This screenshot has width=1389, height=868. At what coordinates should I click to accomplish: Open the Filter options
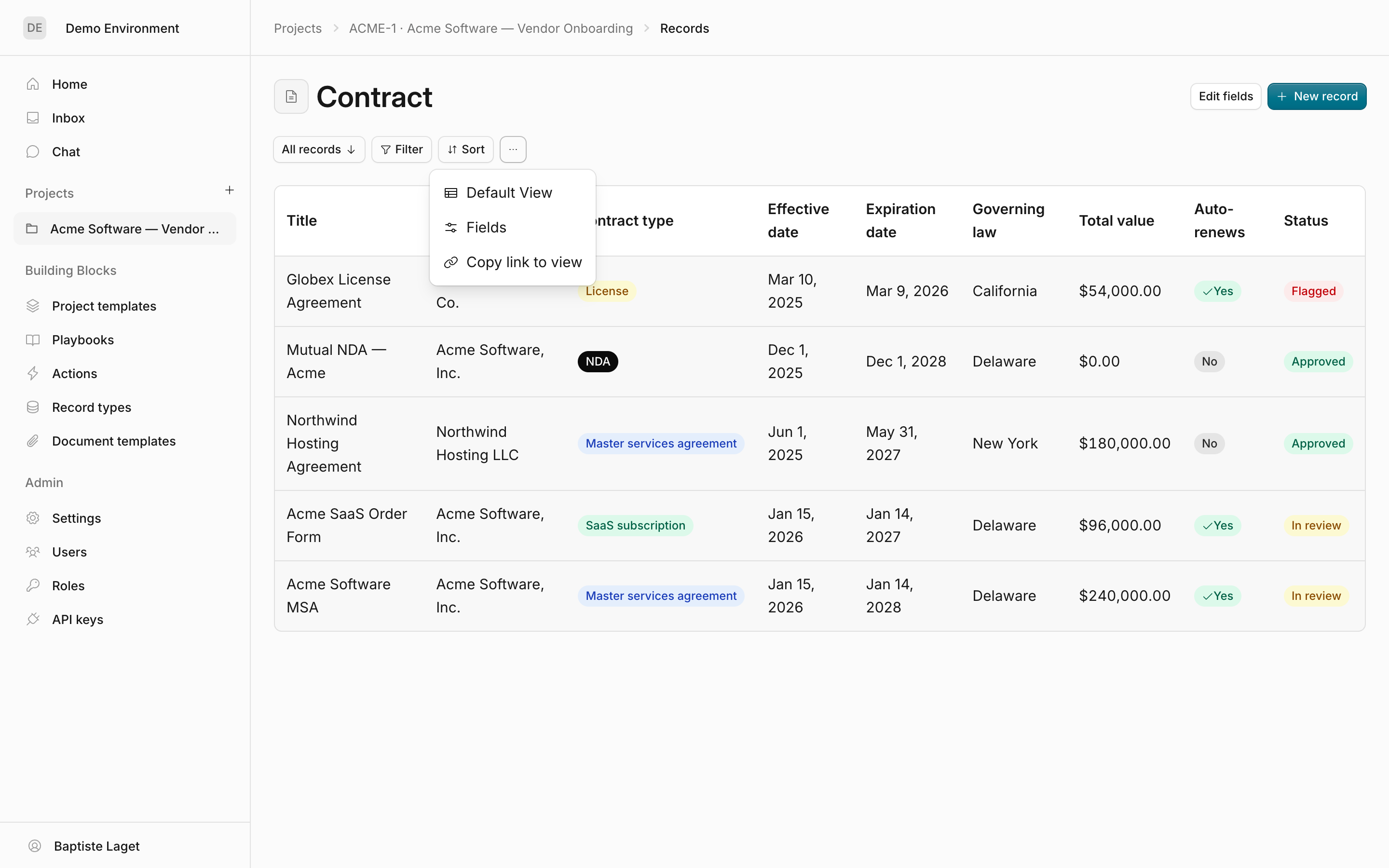pyautogui.click(x=401, y=149)
